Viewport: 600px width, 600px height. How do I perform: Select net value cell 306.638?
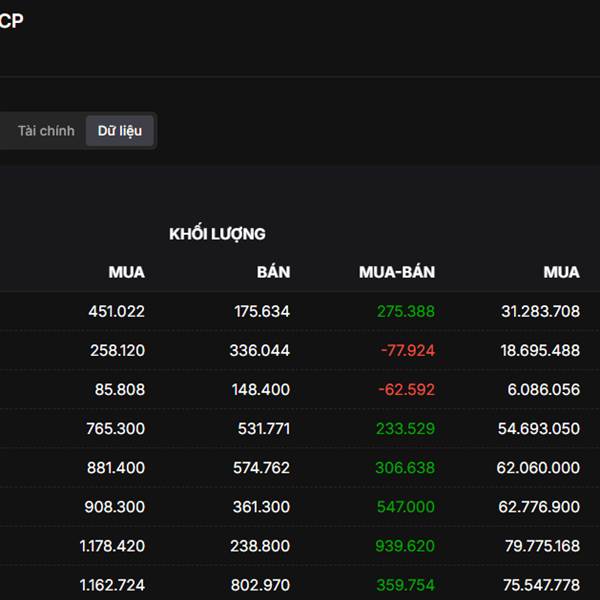[x=405, y=468]
